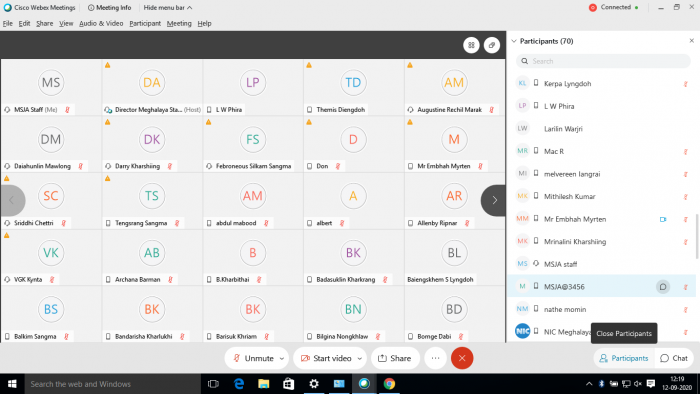
Task: Click the Windows Start button
Action: point(12,384)
